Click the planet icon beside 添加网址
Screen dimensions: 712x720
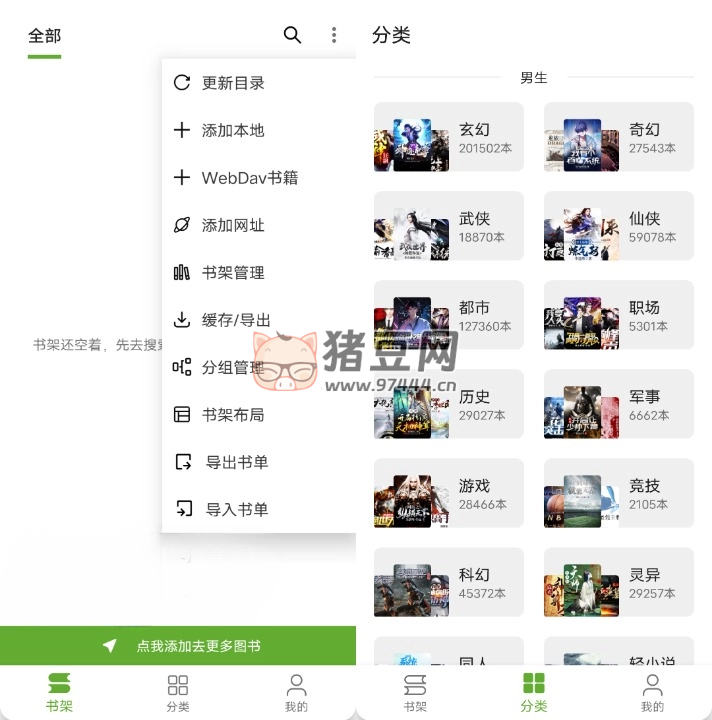click(181, 225)
